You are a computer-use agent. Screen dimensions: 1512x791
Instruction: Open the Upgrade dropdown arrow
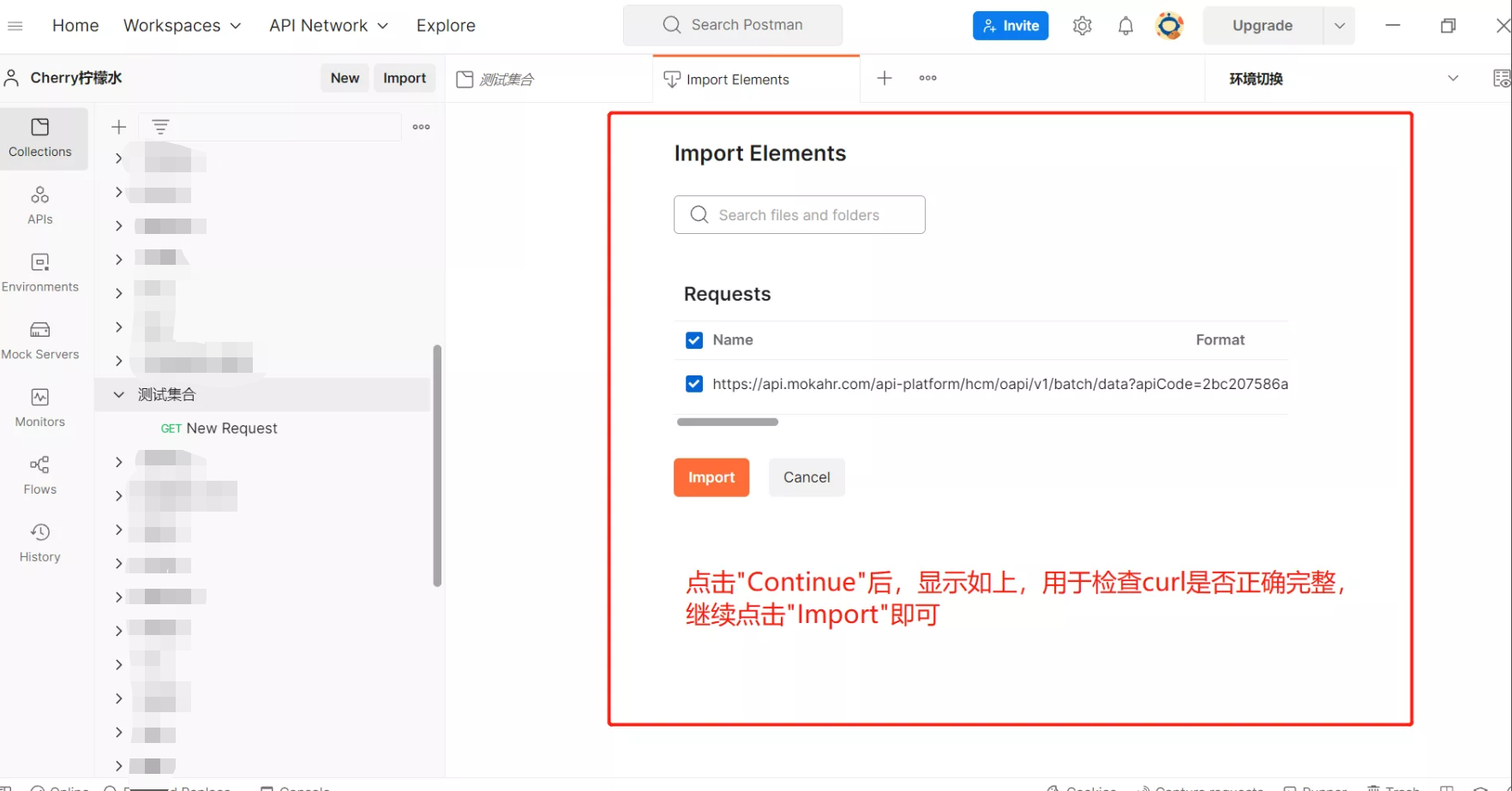1339,26
